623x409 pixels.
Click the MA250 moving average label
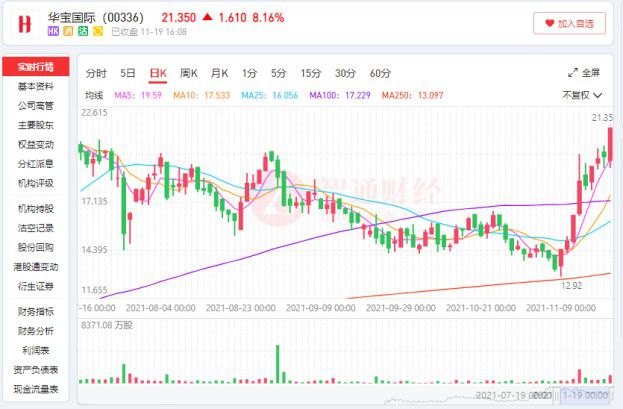(412, 95)
